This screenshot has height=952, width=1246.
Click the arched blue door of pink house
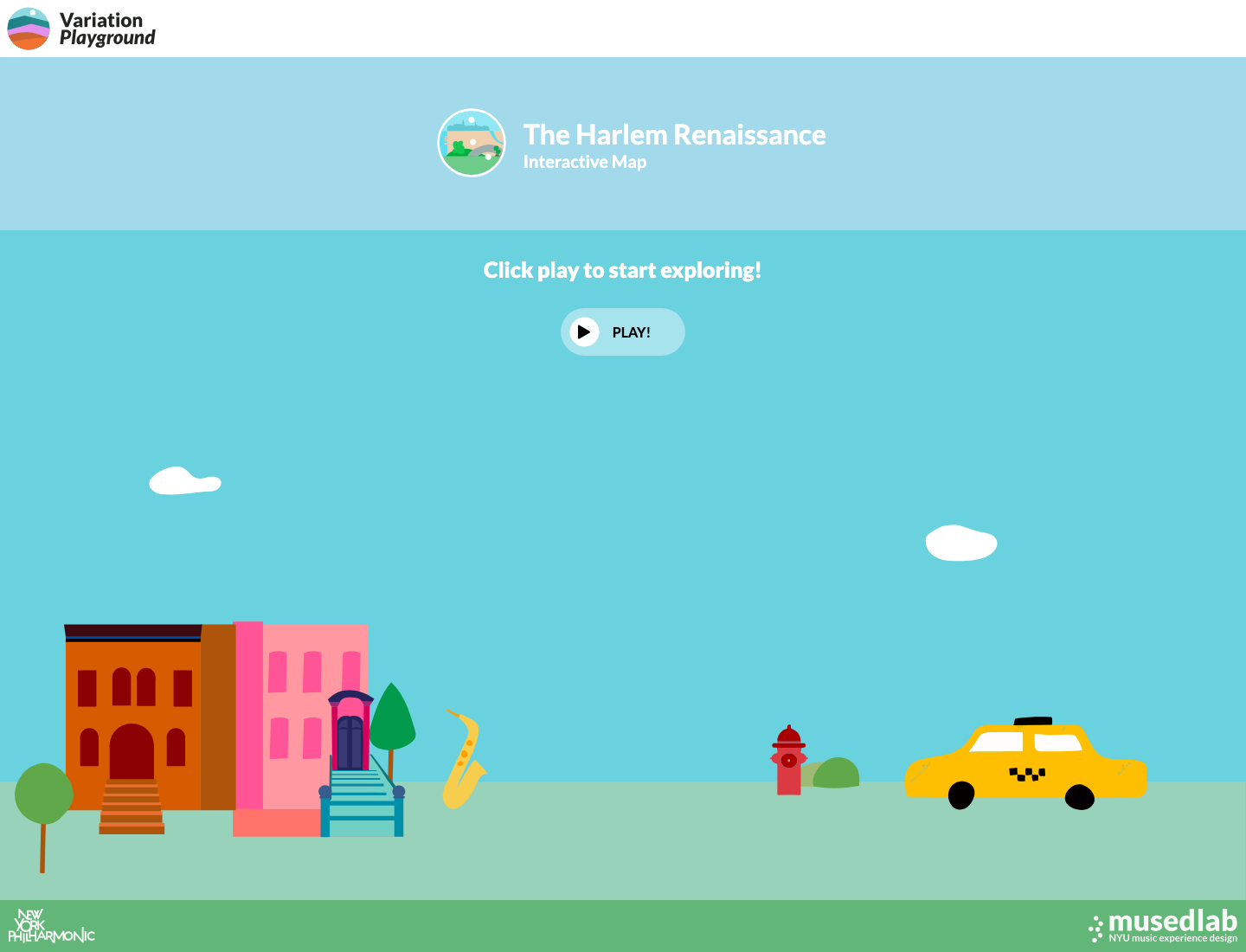point(350,743)
